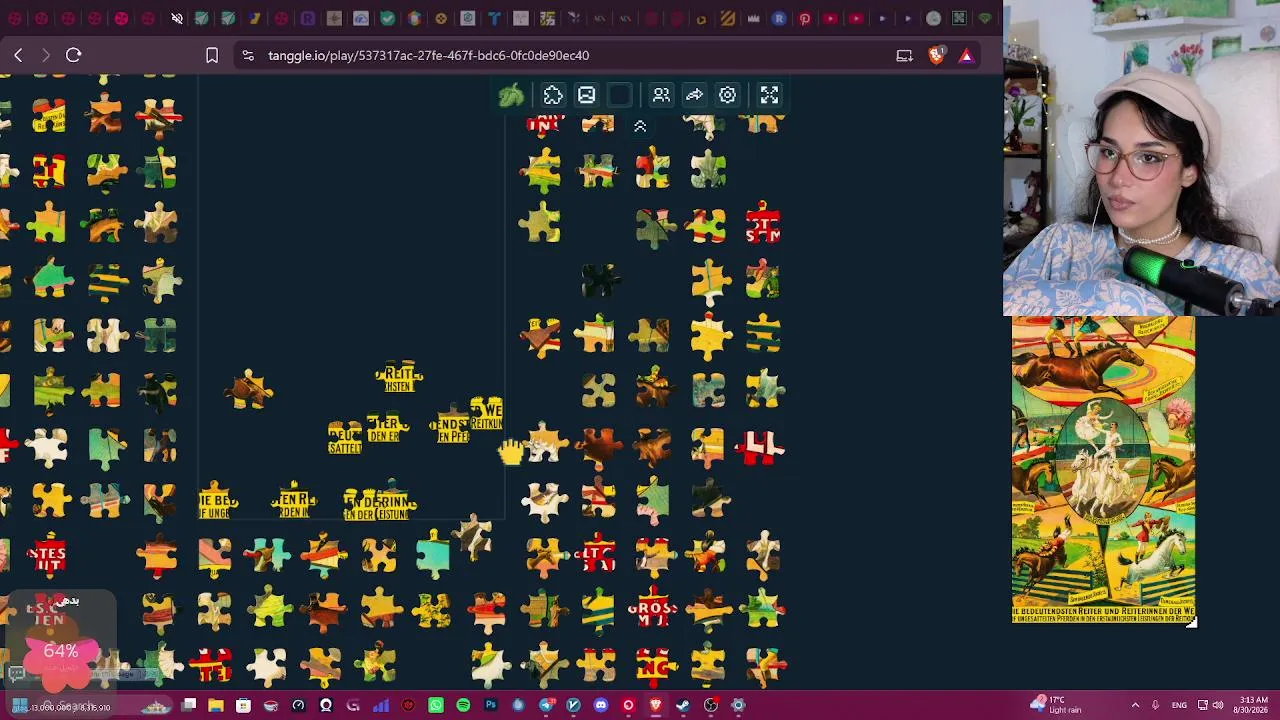
Task: Open Spotify from taskbar
Action: [x=463, y=705]
